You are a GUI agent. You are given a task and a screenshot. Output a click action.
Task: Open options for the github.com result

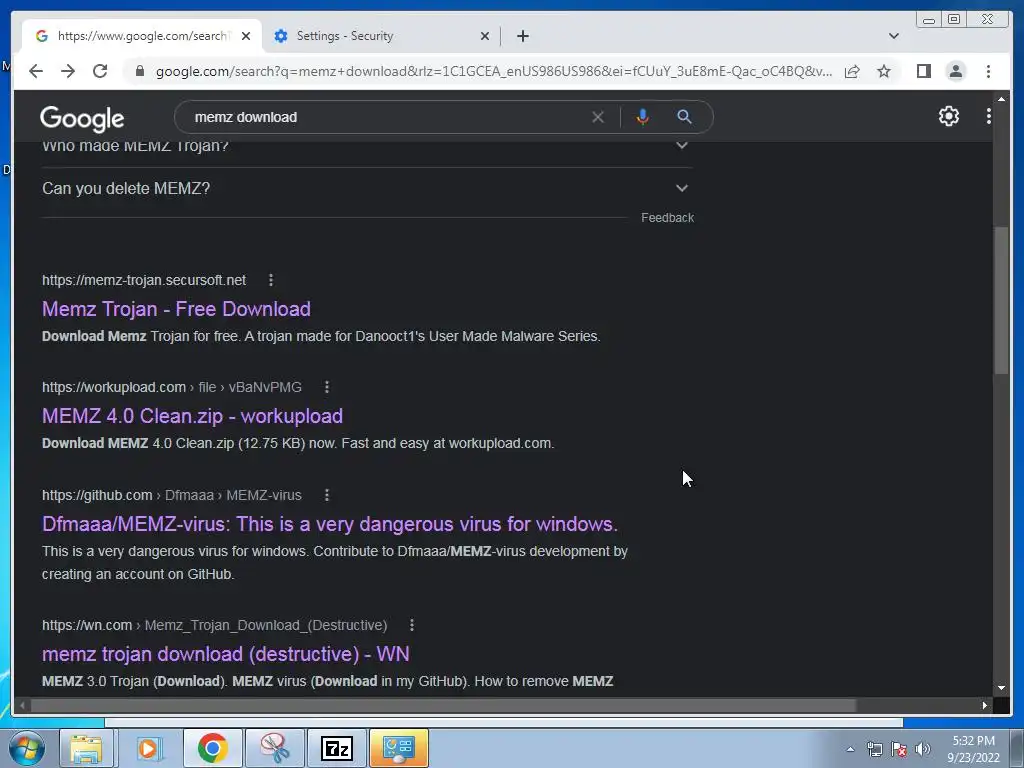click(327, 496)
